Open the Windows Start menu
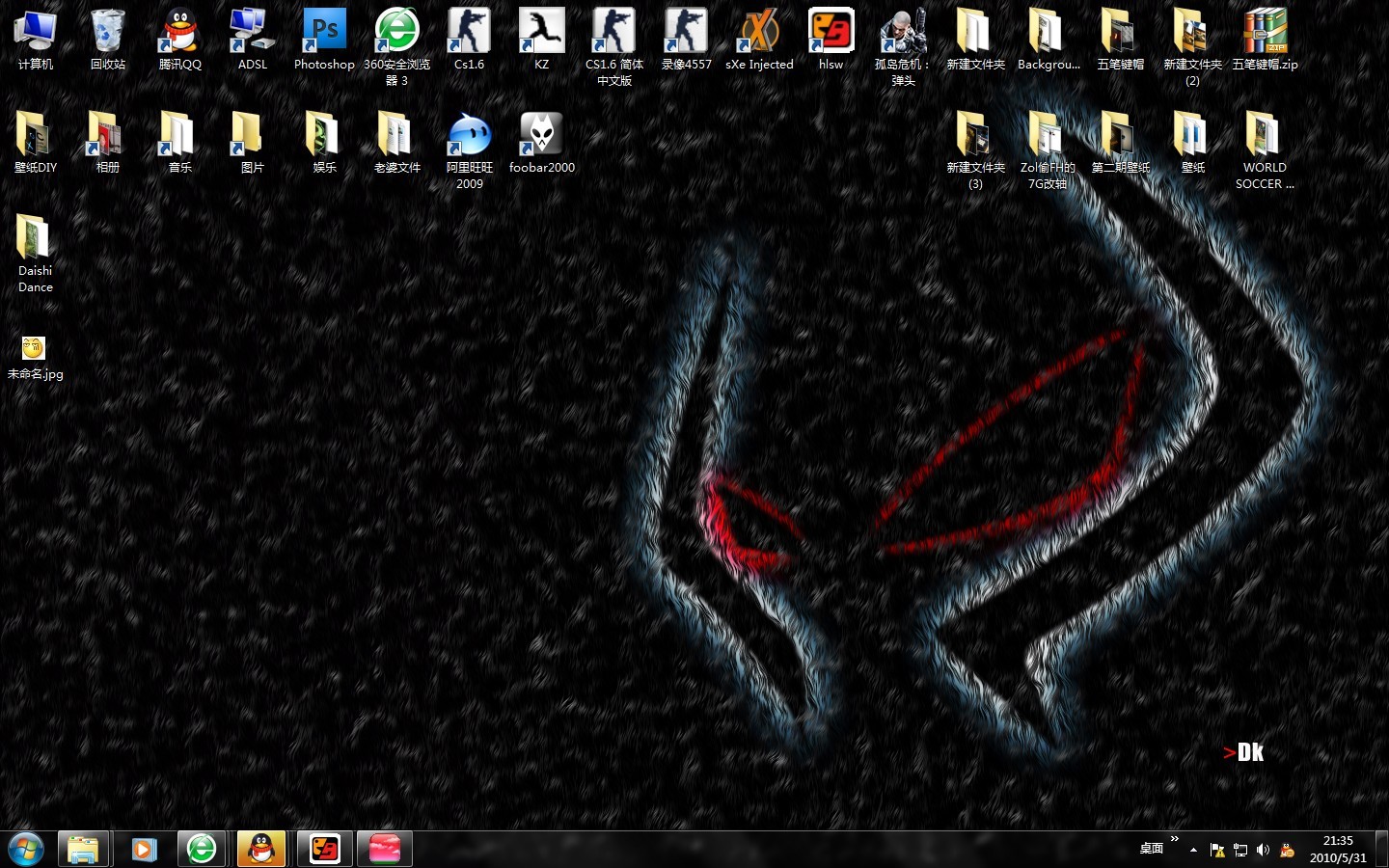This screenshot has width=1389, height=868. [26, 849]
